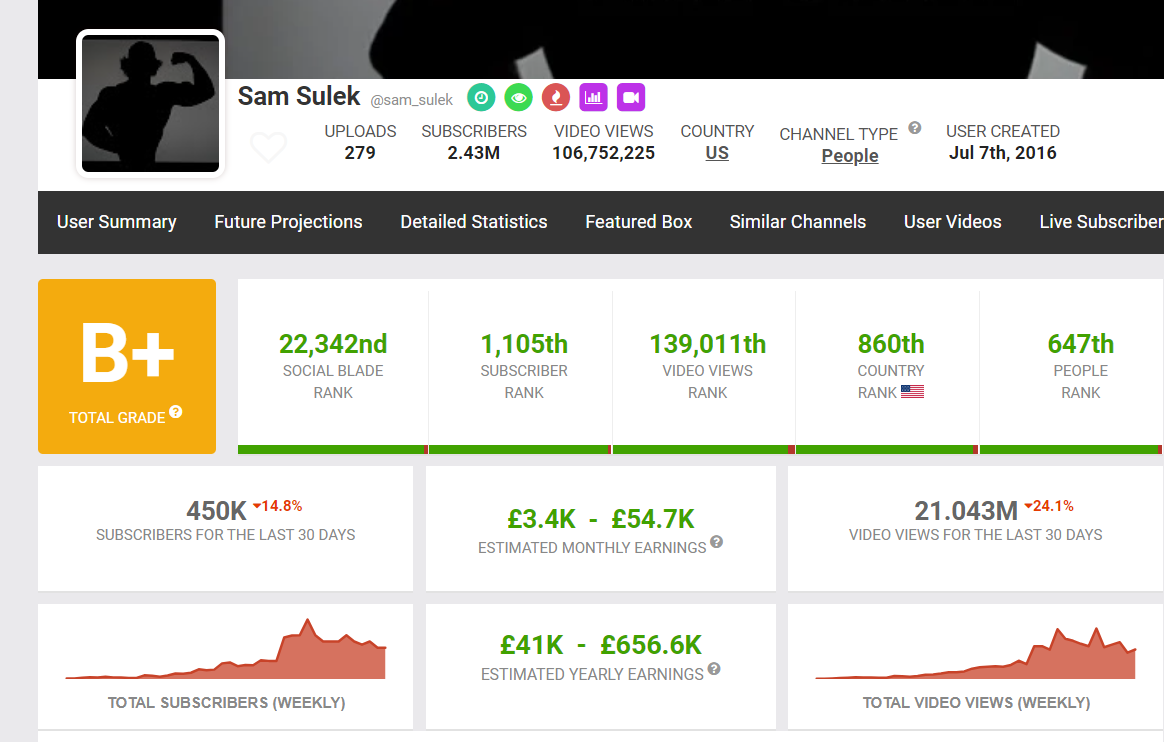The width and height of the screenshot is (1164, 742).
Task: Click the Sam Sulek channel name
Action: pyautogui.click(x=299, y=96)
